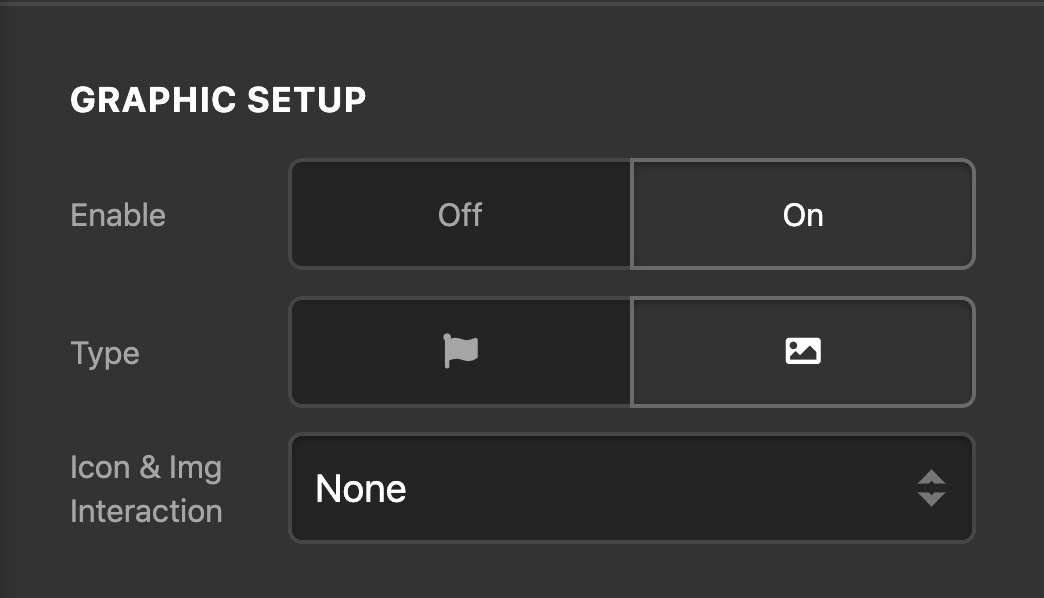Image resolution: width=1044 pixels, height=598 pixels.
Task: Click the word None in the selector
Action: click(360, 489)
